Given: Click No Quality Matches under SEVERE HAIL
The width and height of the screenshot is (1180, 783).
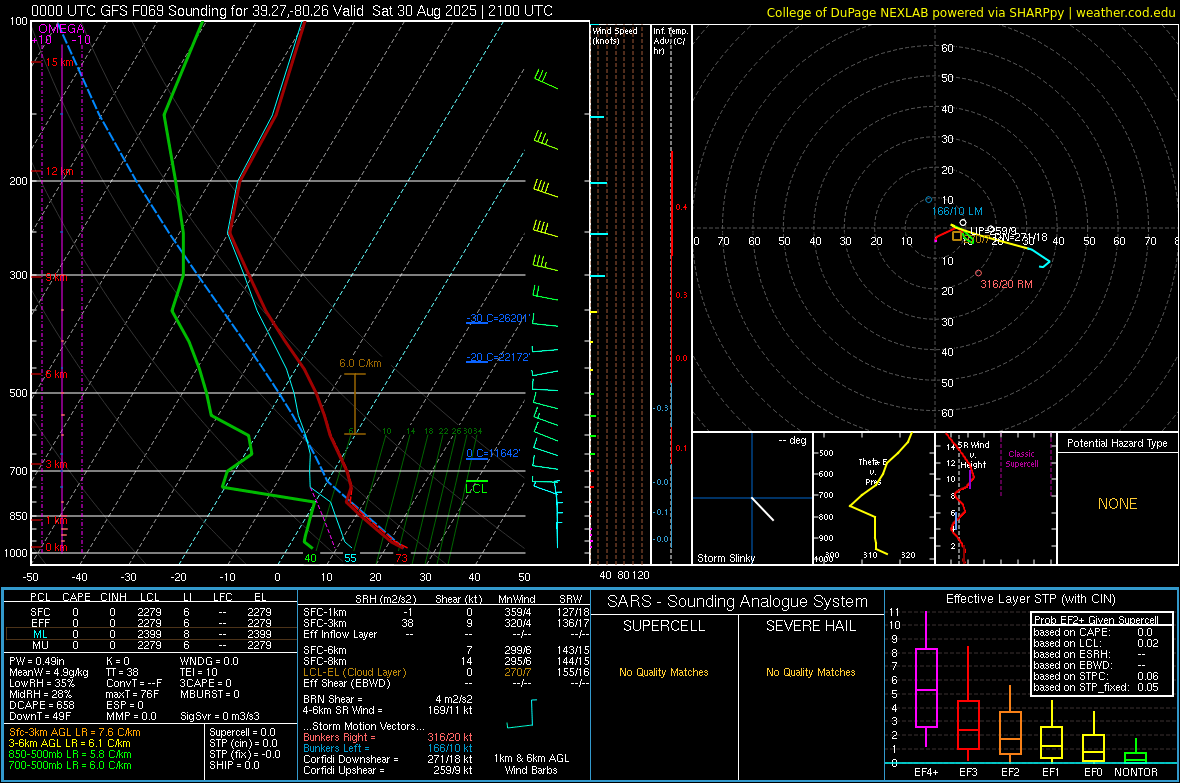Looking at the screenshot, I should tap(810, 672).
